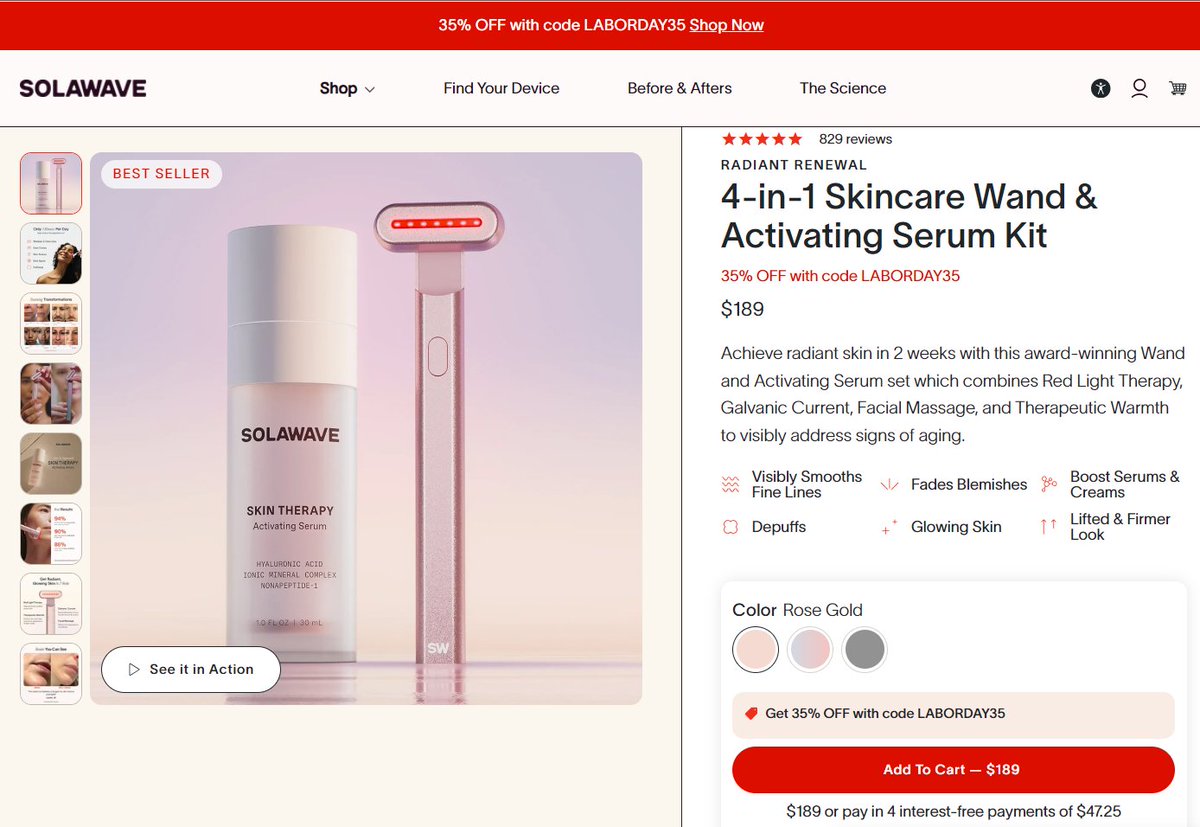This screenshot has width=1200, height=827.
Task: Click the Depuffs benefit icon
Action: [x=730, y=527]
